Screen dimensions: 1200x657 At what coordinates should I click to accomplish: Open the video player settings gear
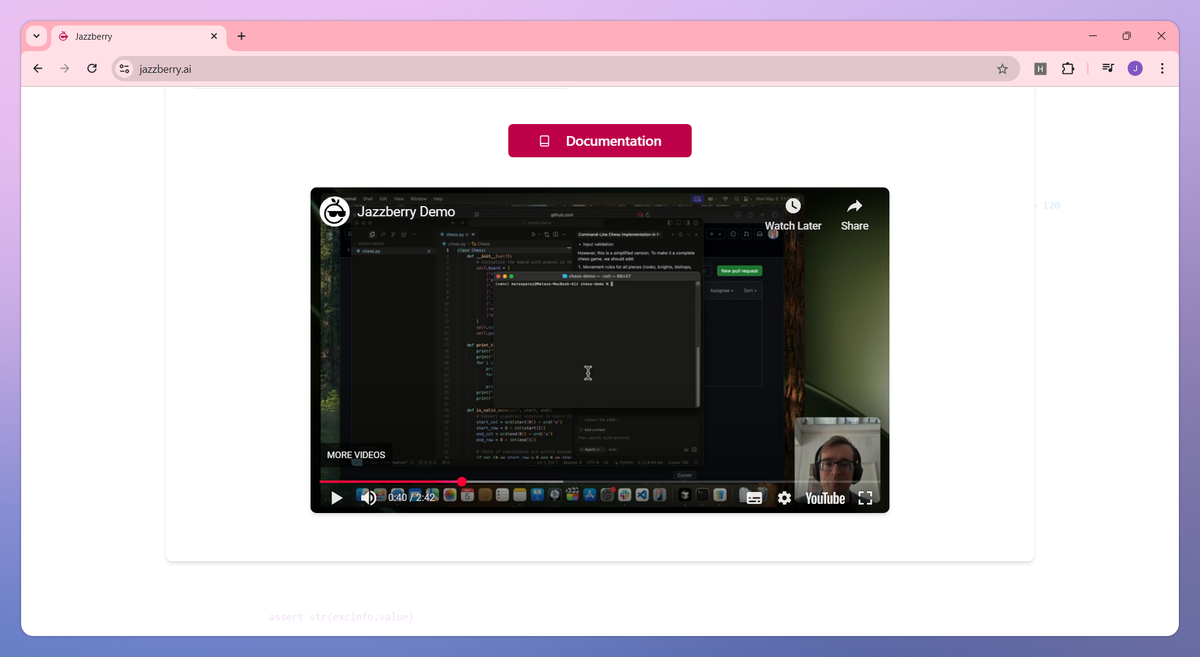click(784, 497)
